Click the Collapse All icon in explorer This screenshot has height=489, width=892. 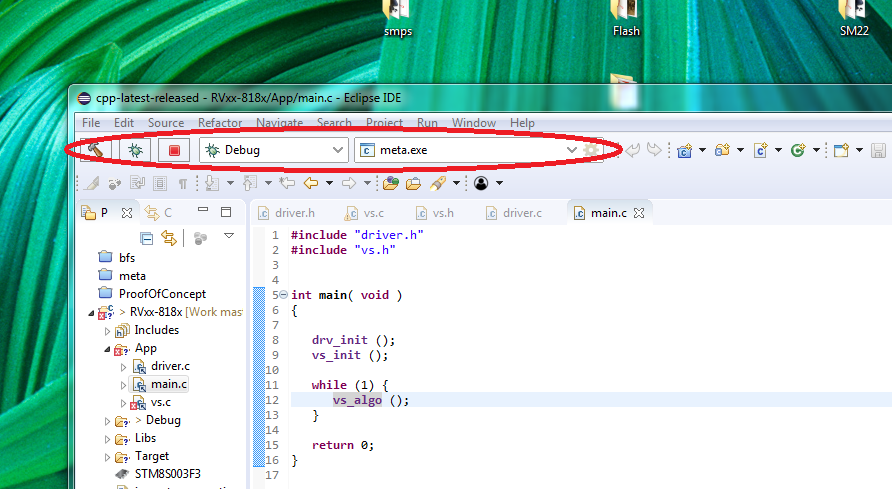[147, 238]
